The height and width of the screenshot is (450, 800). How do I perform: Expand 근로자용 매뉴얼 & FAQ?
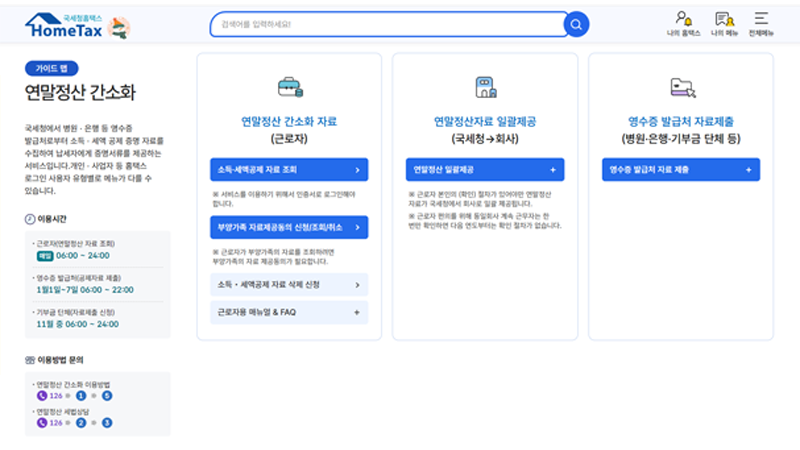point(289,312)
